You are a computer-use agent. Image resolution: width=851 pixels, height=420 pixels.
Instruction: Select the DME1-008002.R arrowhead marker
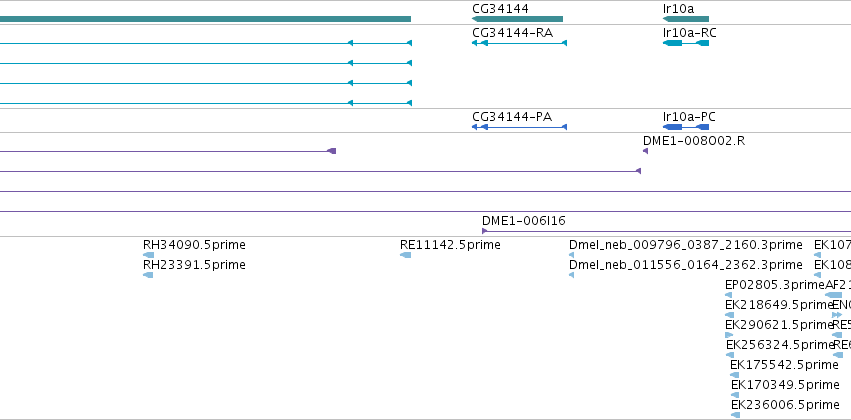pos(645,151)
